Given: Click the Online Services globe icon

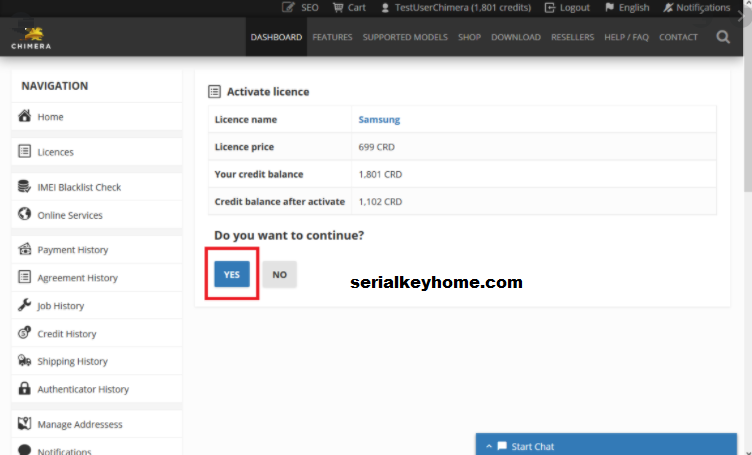Looking at the screenshot, I should (24, 214).
